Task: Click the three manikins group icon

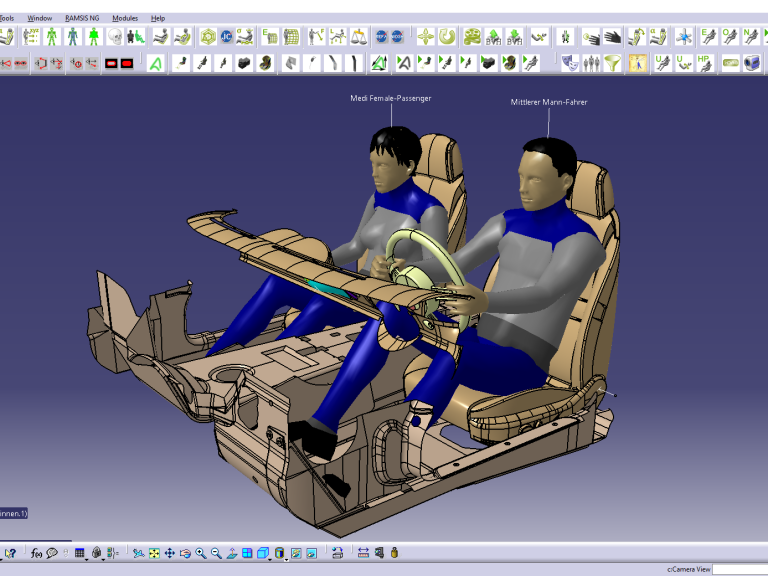Action: 591,63
